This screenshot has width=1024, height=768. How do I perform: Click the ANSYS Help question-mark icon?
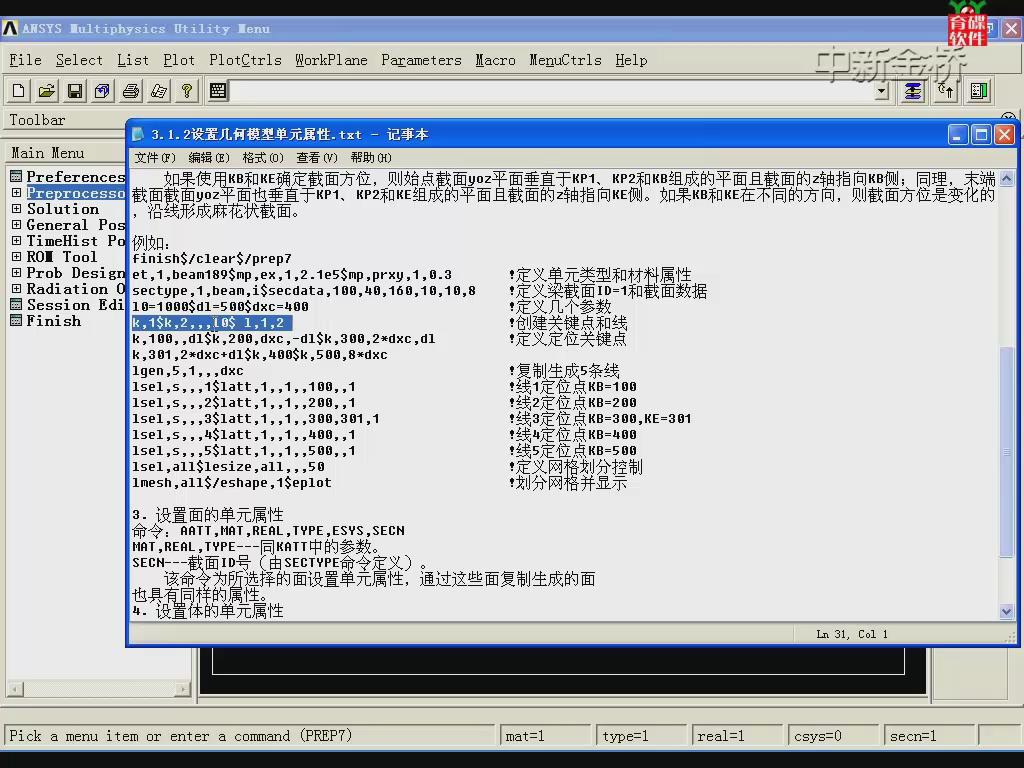tap(187, 91)
